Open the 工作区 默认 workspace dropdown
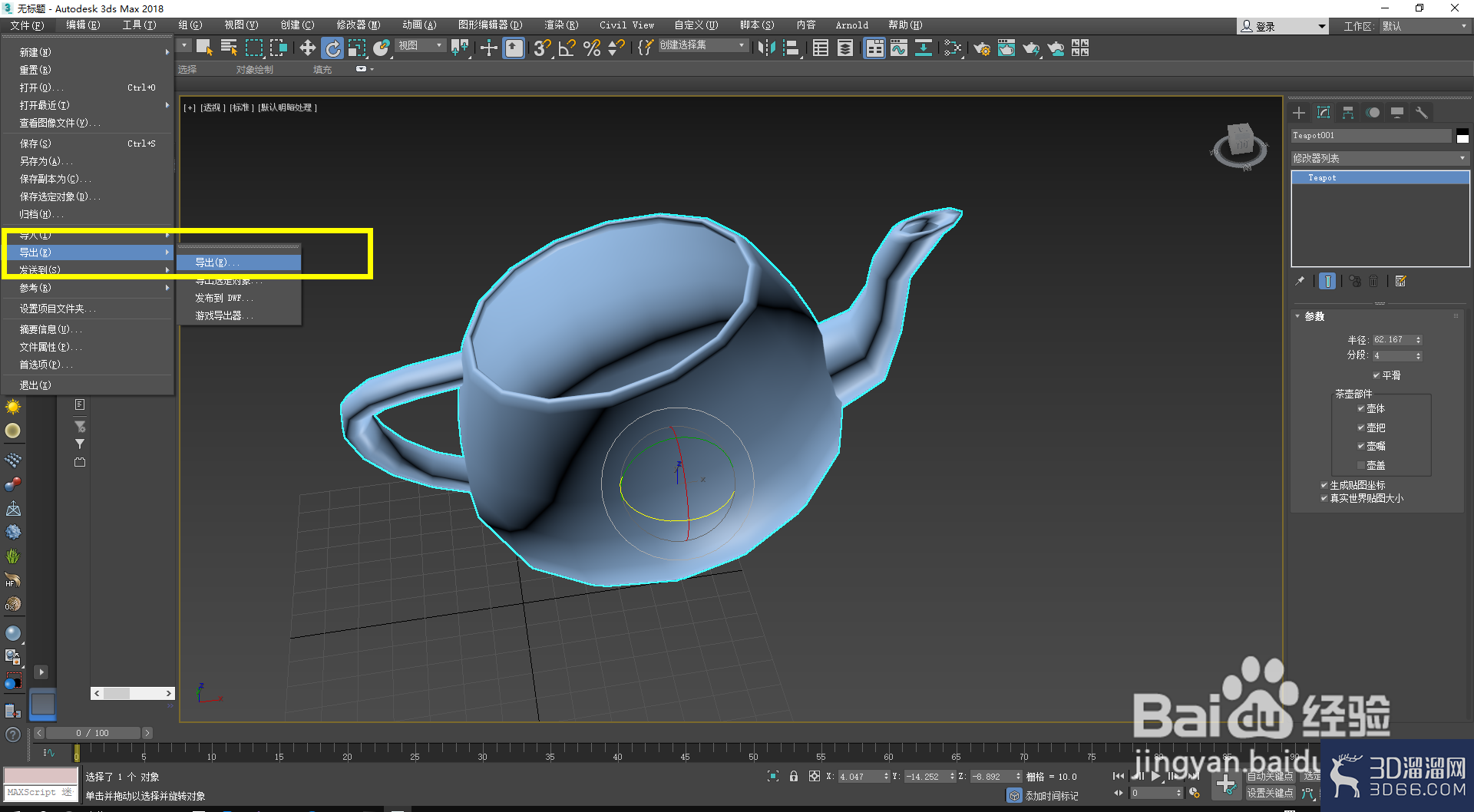The height and width of the screenshot is (812, 1474). pos(1424,26)
